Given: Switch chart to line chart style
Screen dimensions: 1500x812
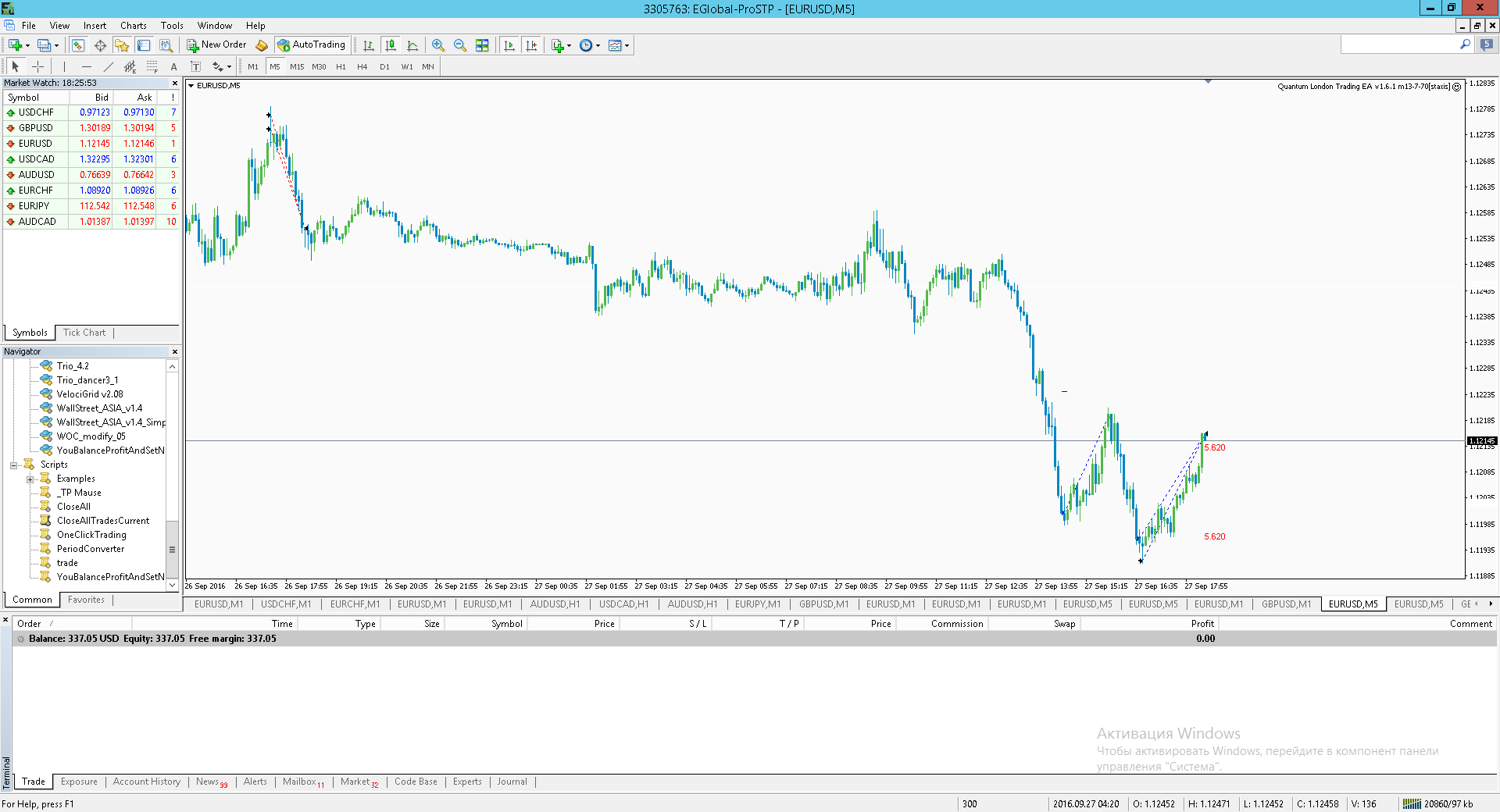Looking at the screenshot, I should click(x=412, y=45).
